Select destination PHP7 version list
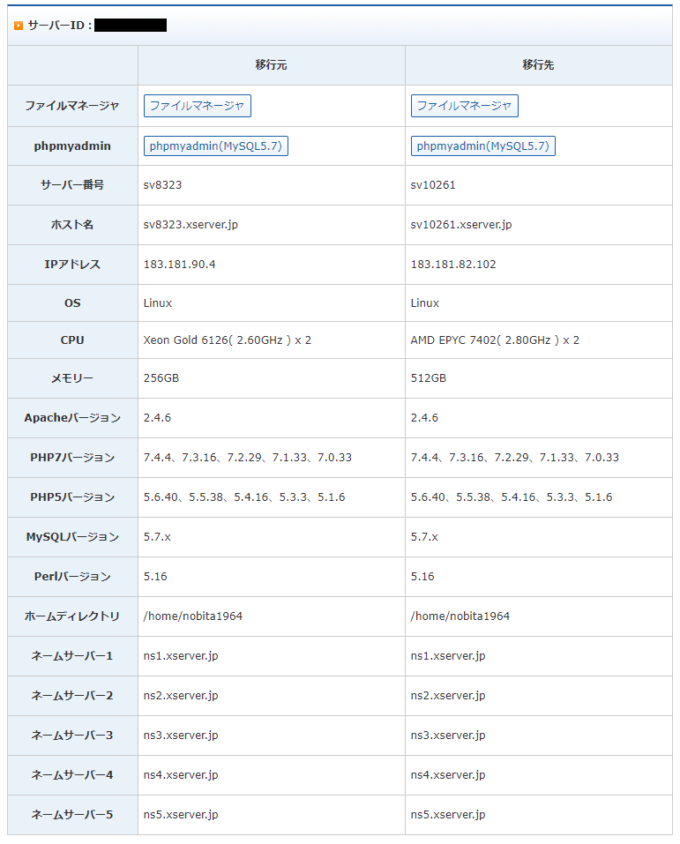 pos(515,458)
